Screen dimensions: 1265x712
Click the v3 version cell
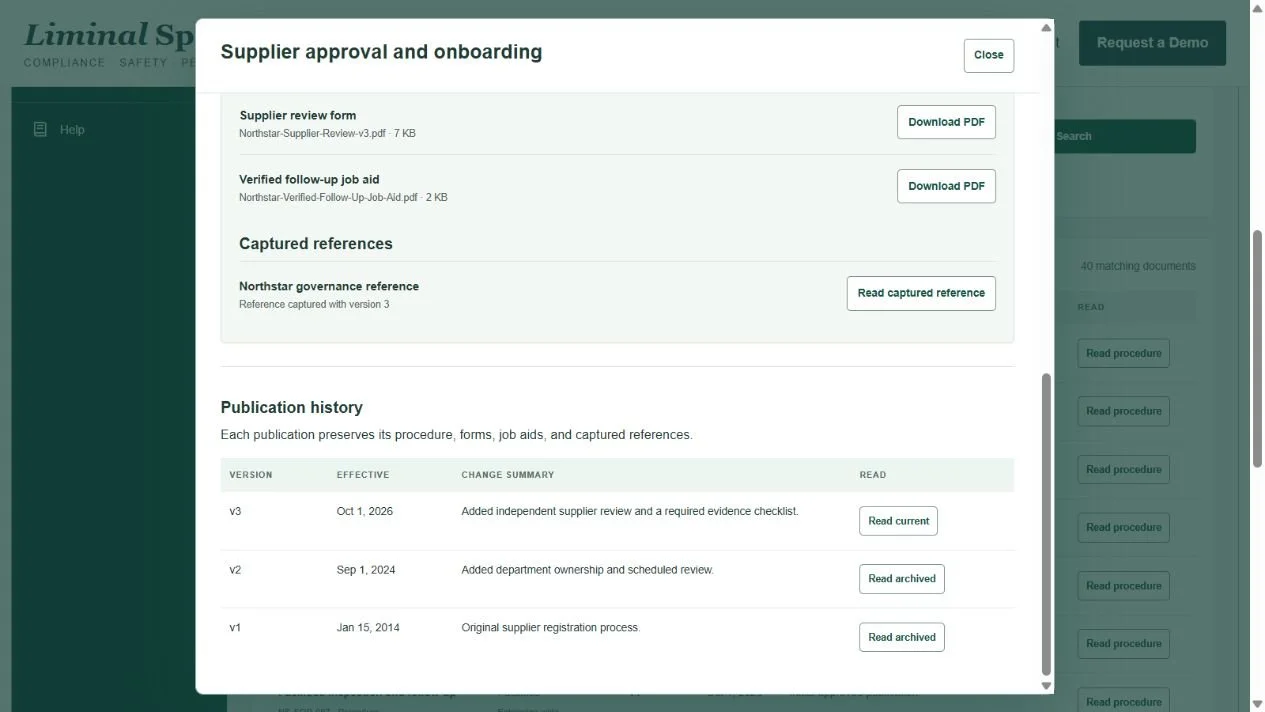pos(235,511)
